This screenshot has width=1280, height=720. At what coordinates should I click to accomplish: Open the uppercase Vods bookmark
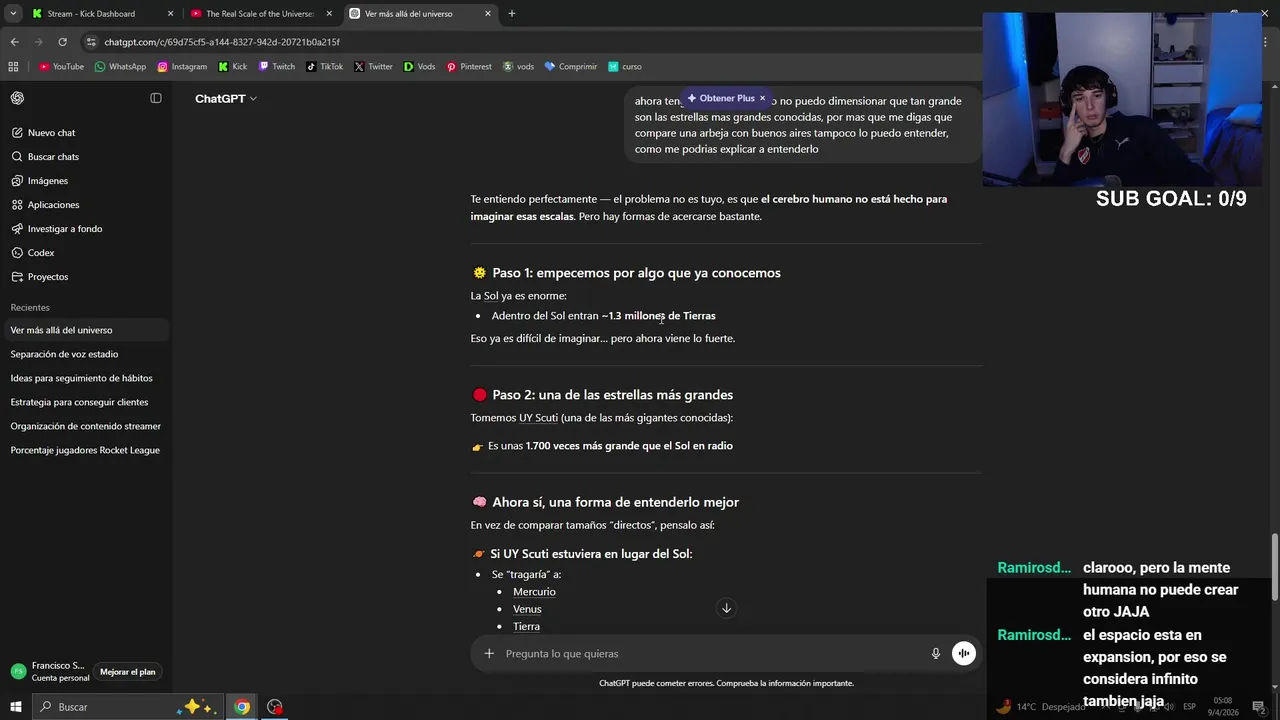pyautogui.click(x=420, y=67)
